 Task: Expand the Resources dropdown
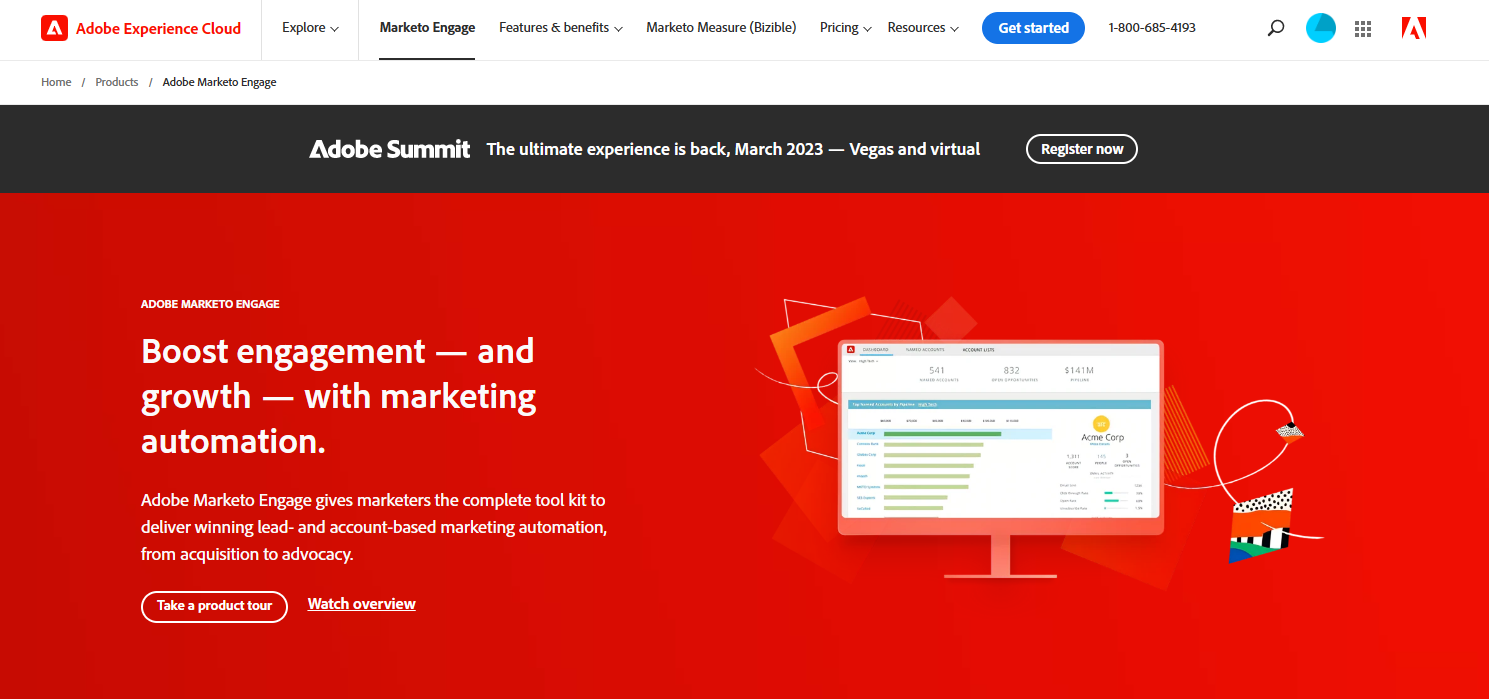click(923, 28)
